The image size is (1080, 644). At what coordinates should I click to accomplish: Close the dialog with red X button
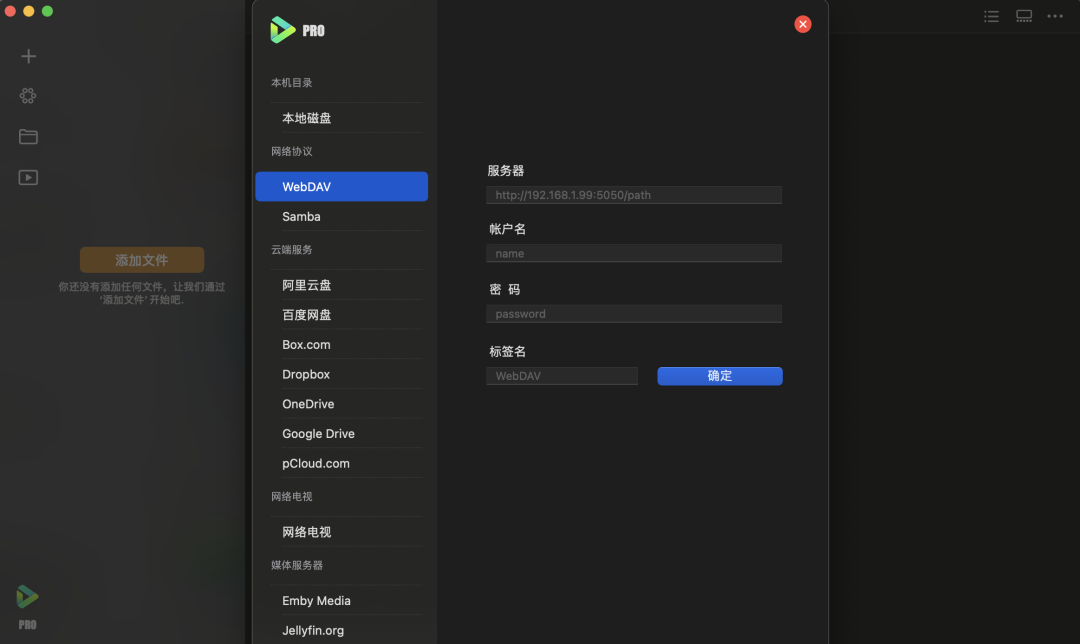(802, 24)
